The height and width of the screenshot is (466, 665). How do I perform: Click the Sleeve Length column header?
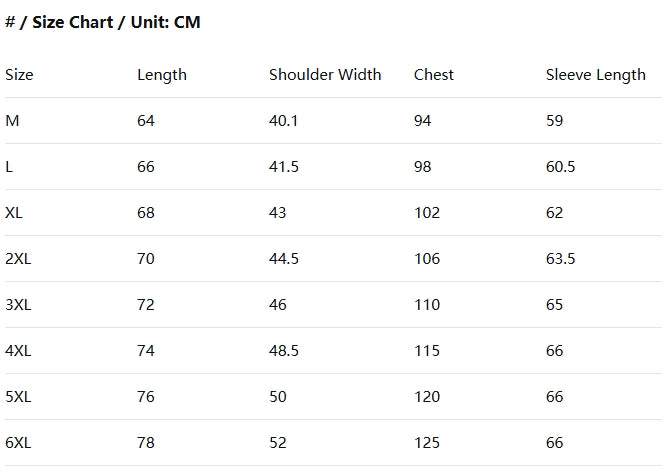(596, 75)
